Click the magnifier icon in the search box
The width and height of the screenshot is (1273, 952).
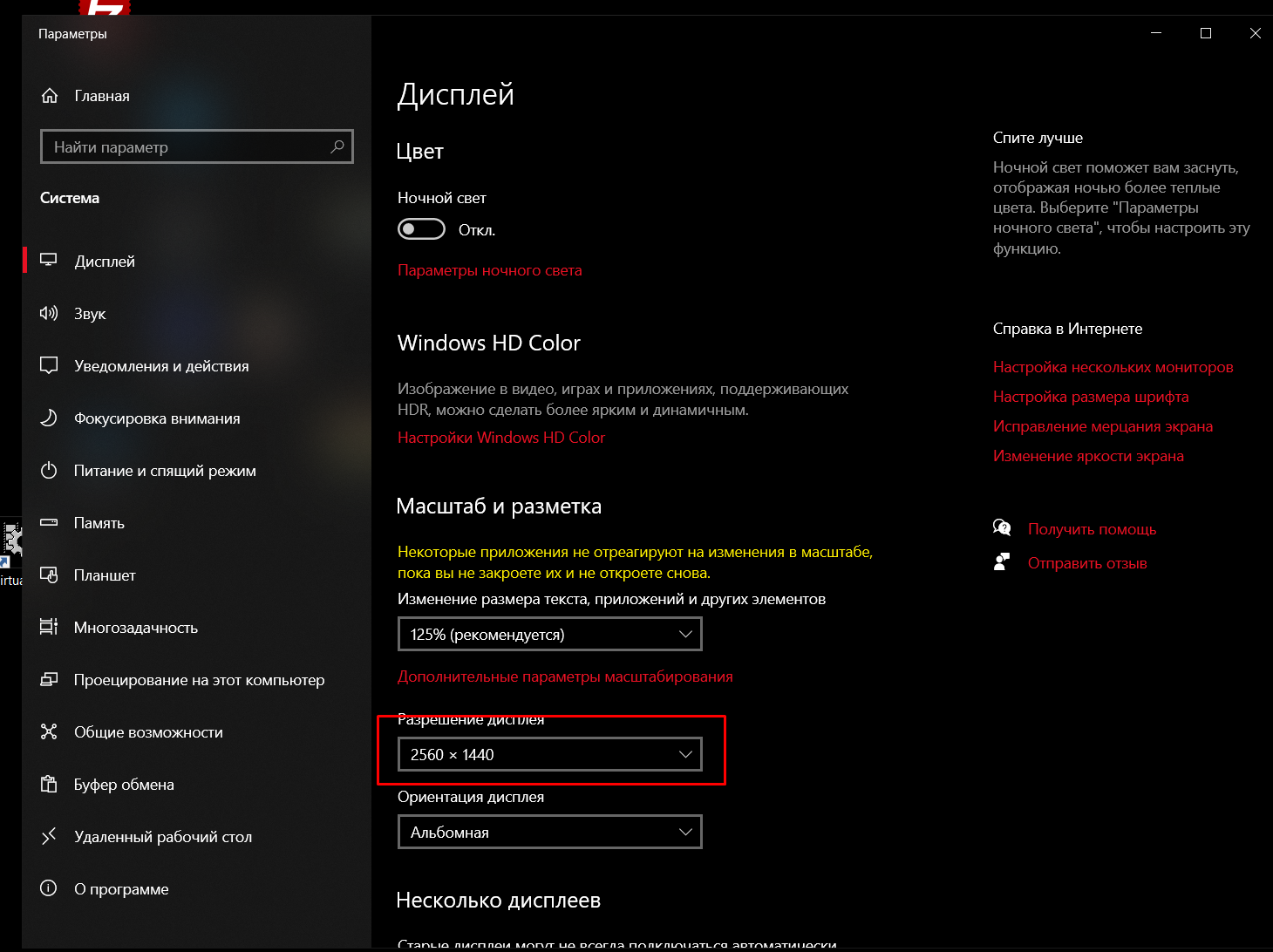tap(337, 146)
